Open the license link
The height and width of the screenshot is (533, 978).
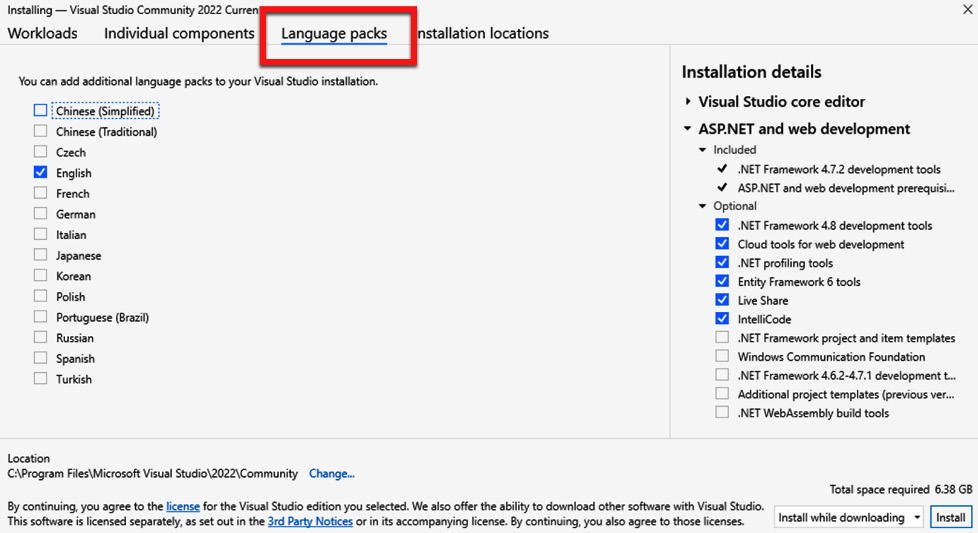tap(183, 506)
